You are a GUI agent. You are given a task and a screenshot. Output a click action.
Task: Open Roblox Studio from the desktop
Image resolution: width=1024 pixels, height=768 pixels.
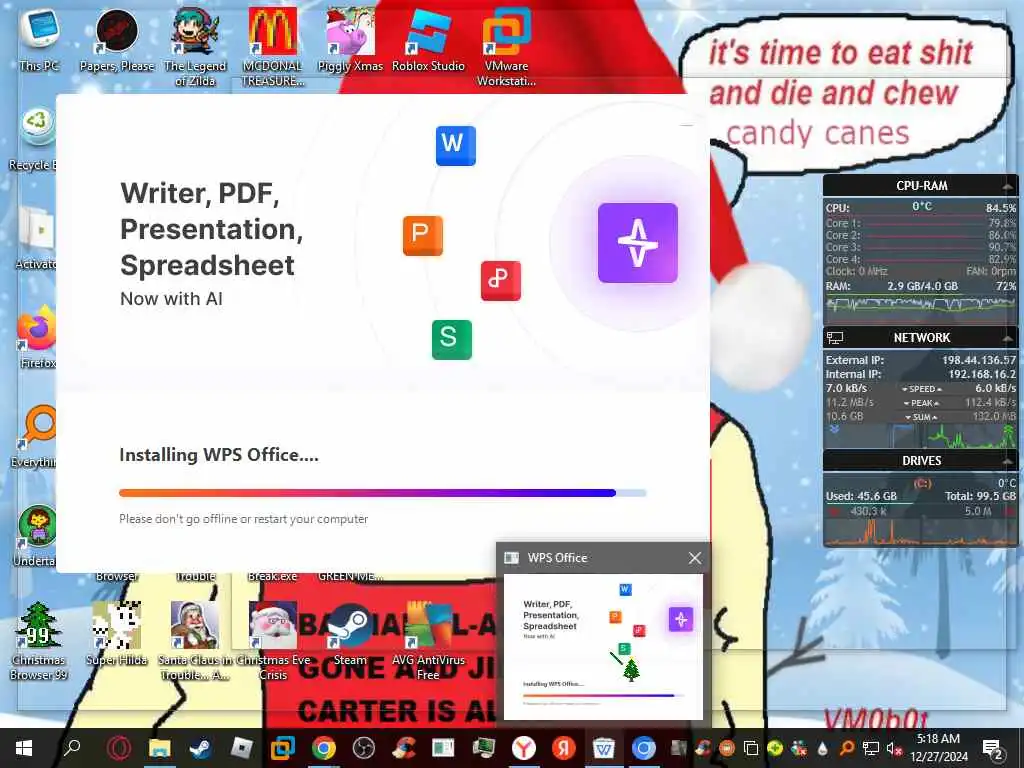coord(428,39)
